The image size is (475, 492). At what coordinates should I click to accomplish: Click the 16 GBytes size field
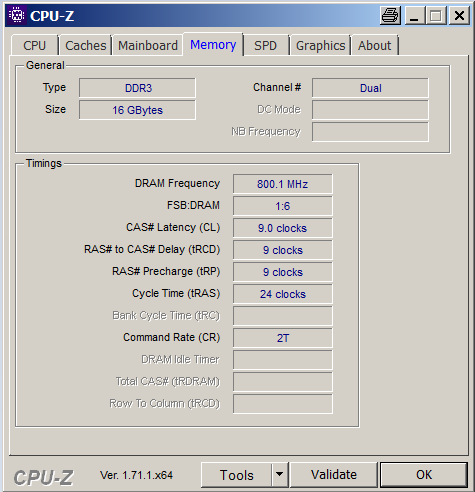point(137,110)
